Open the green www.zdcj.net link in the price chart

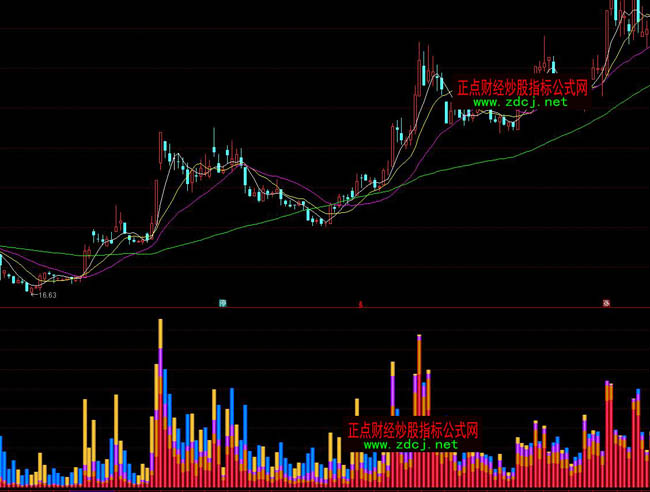pos(519,102)
